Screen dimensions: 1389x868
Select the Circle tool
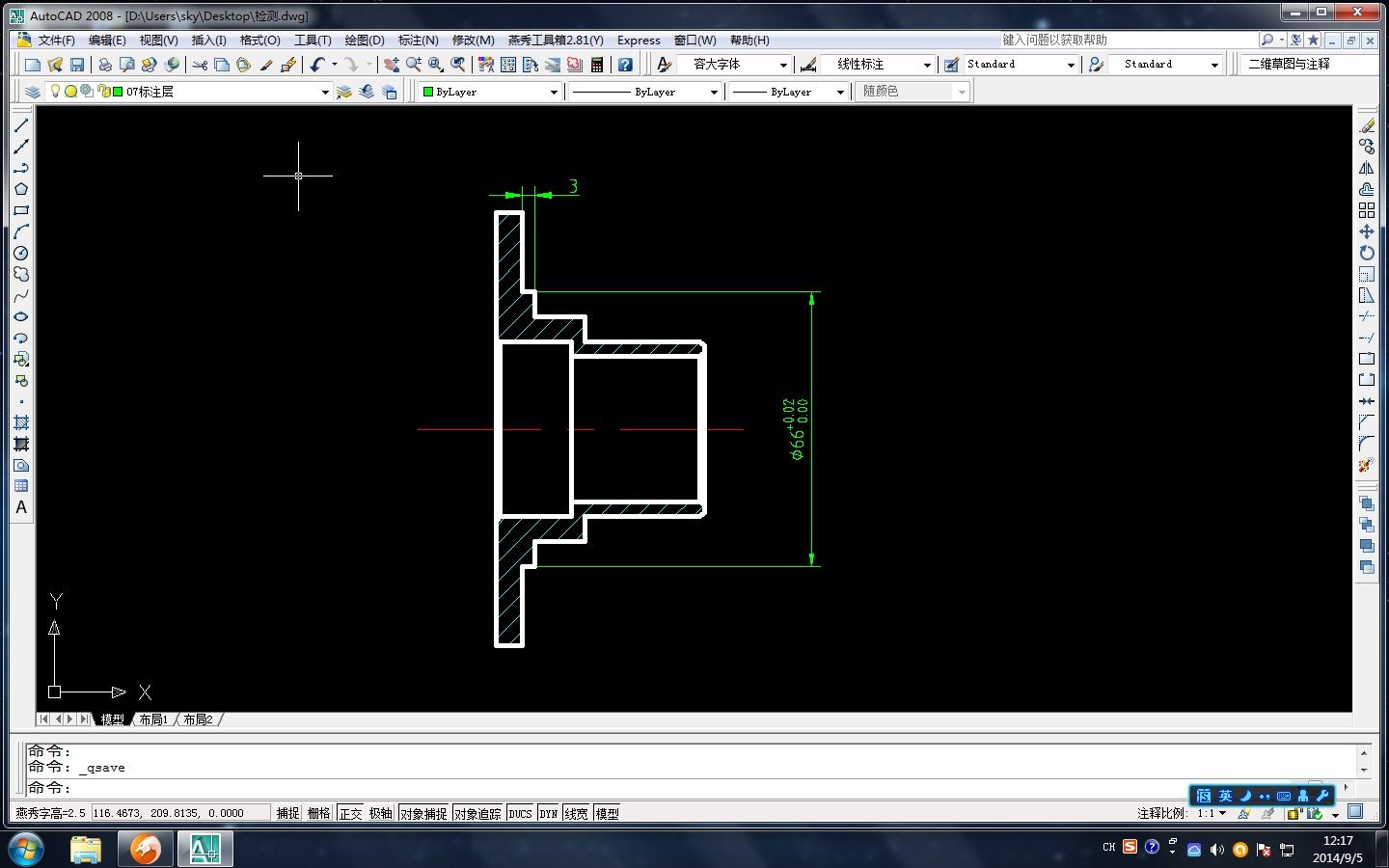pyautogui.click(x=20, y=253)
